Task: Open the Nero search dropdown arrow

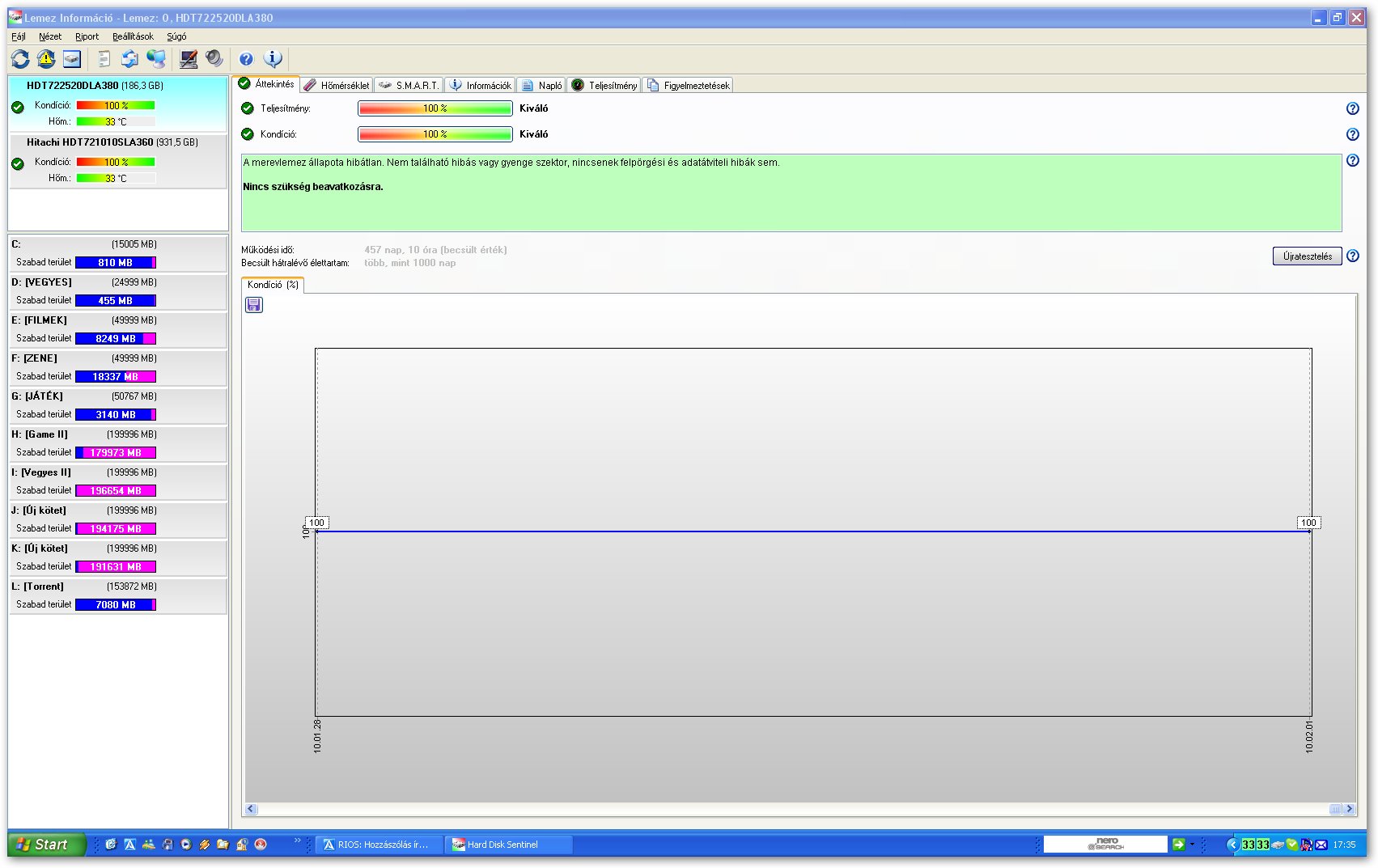Action: coord(1192,845)
